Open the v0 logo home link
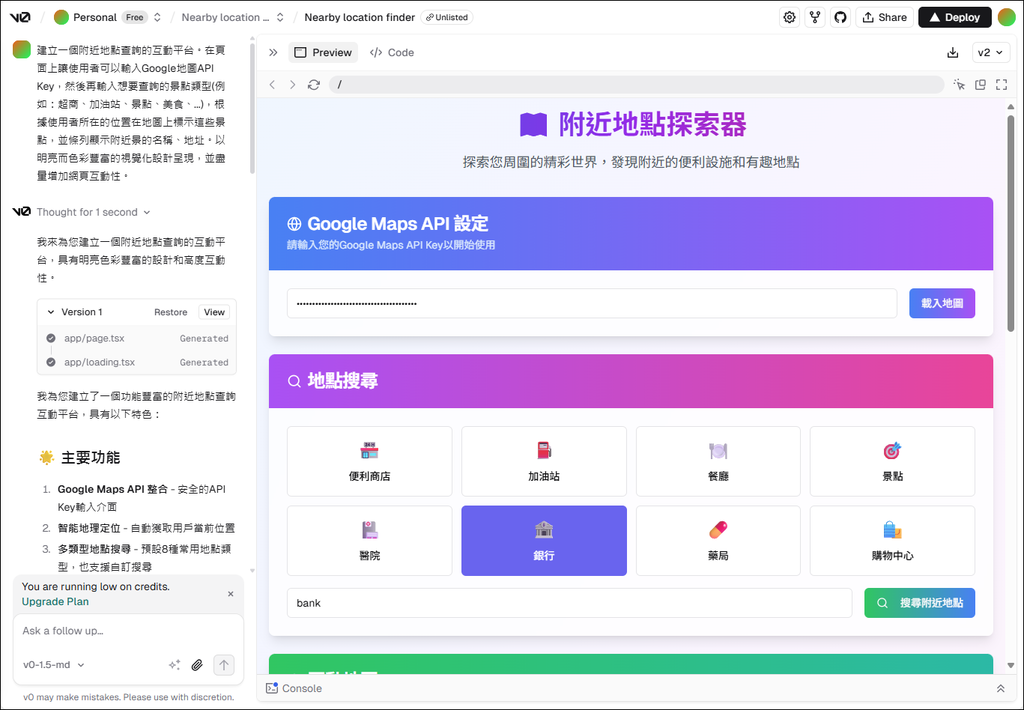The height and width of the screenshot is (710, 1024). pos(20,17)
